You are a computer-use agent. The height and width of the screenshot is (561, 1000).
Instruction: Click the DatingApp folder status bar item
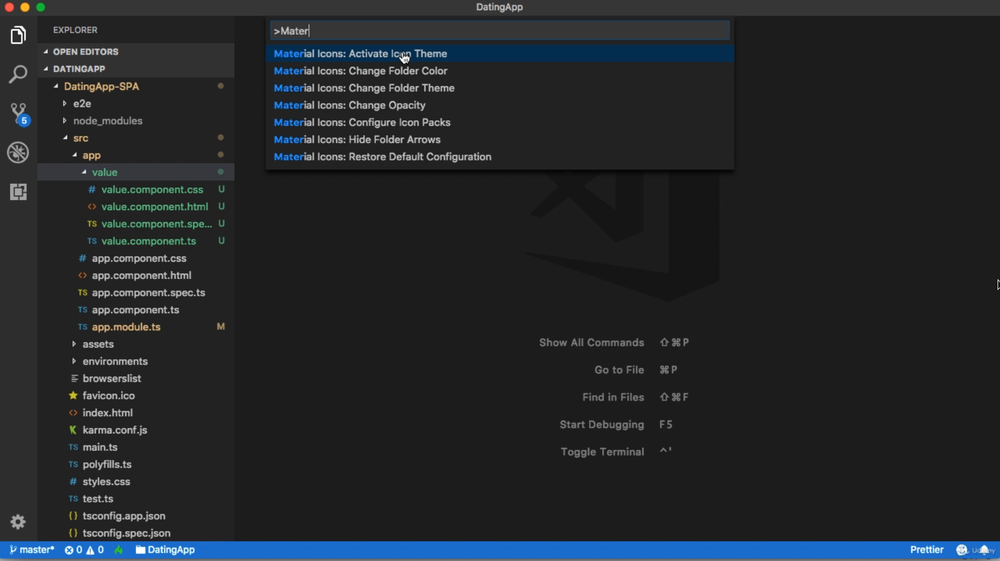click(x=165, y=550)
